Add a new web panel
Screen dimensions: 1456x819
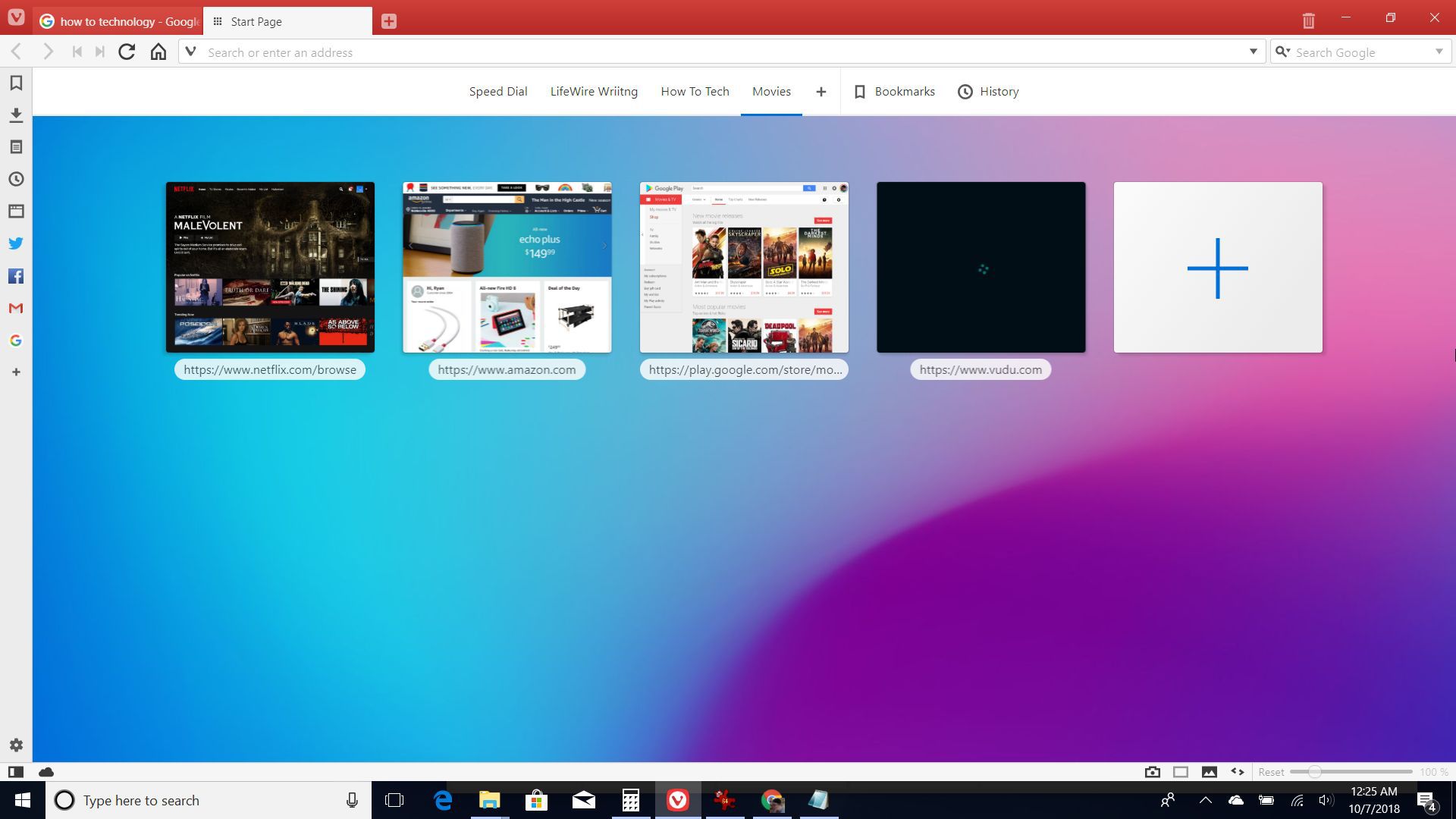16,372
